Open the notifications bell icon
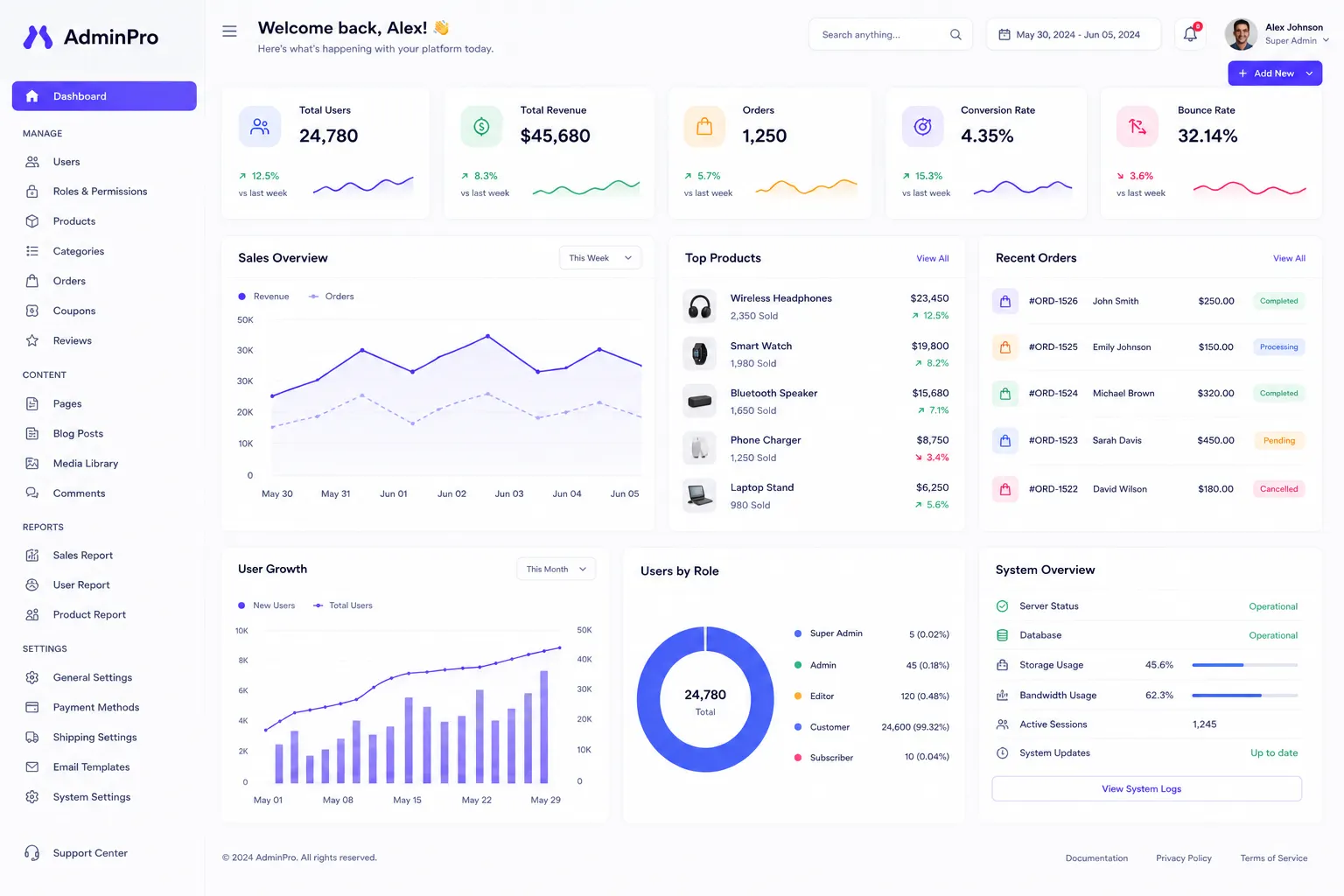 [x=1190, y=34]
